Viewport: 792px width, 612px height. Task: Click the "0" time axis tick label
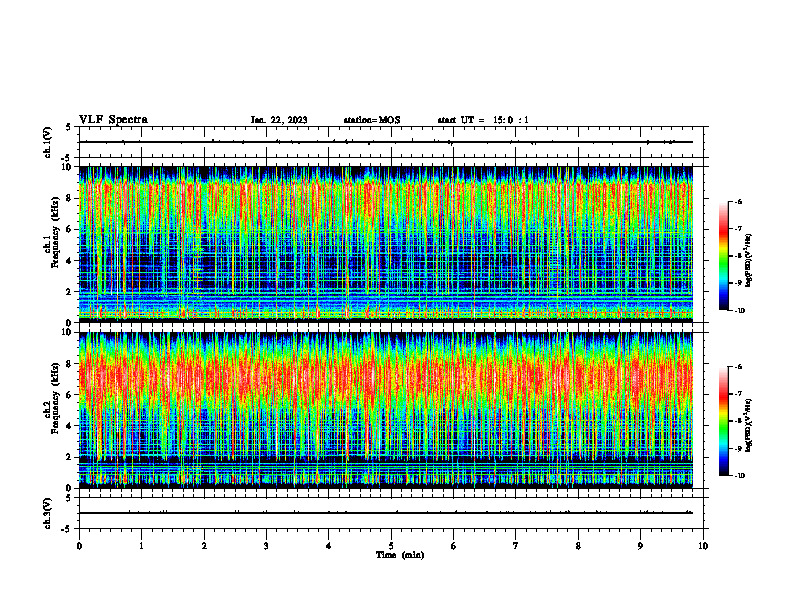tap(79, 546)
